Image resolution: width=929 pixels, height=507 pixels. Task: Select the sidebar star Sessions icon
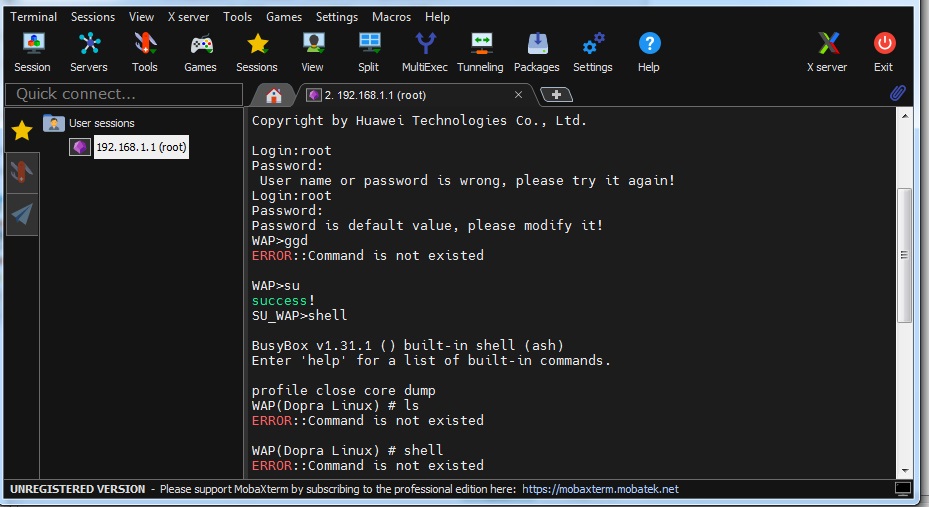pos(22,130)
